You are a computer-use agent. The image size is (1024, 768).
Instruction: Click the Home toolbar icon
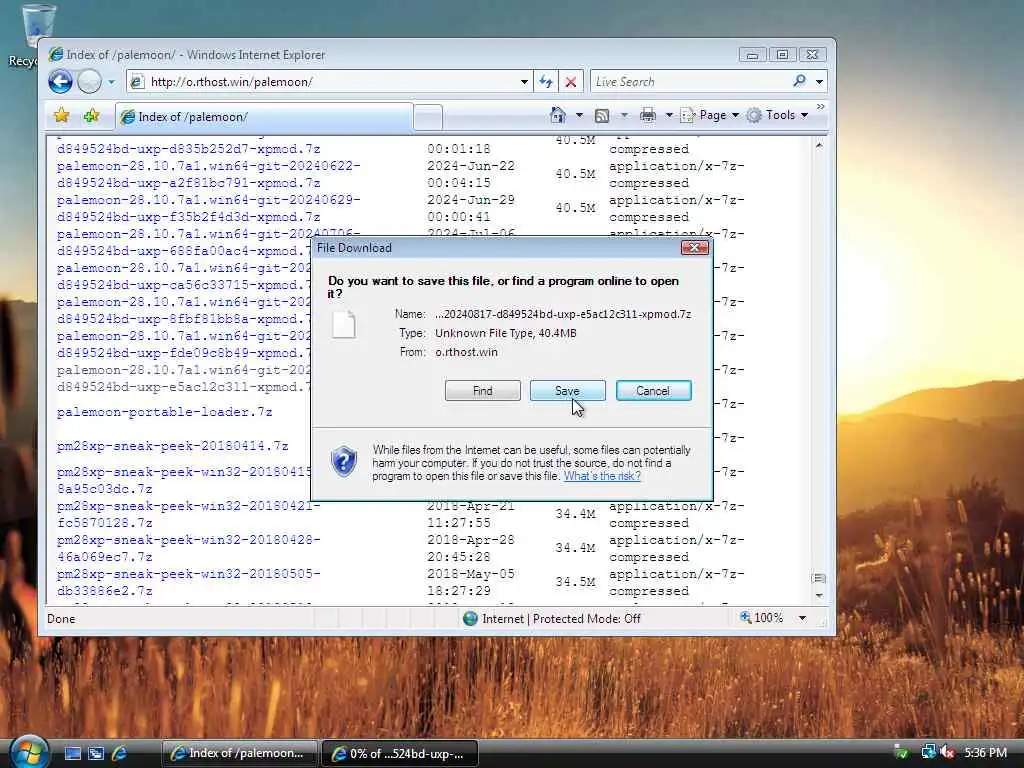coord(558,115)
